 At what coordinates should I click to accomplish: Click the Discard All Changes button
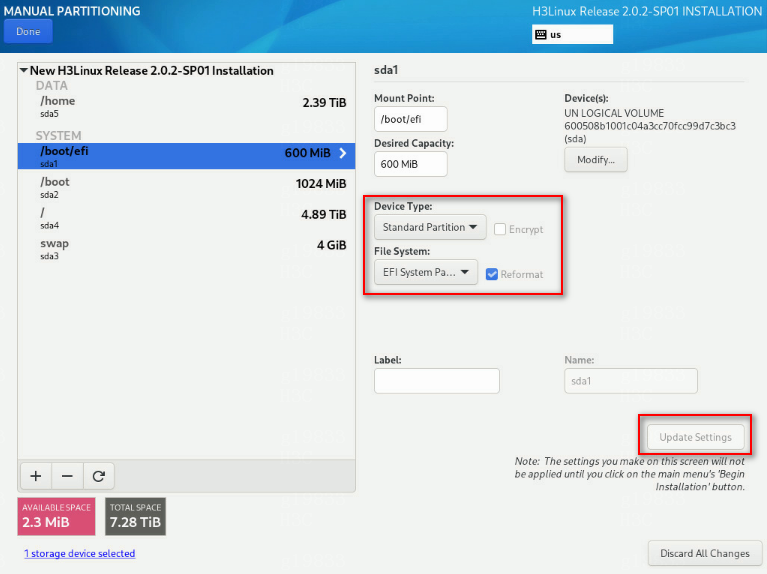click(705, 553)
